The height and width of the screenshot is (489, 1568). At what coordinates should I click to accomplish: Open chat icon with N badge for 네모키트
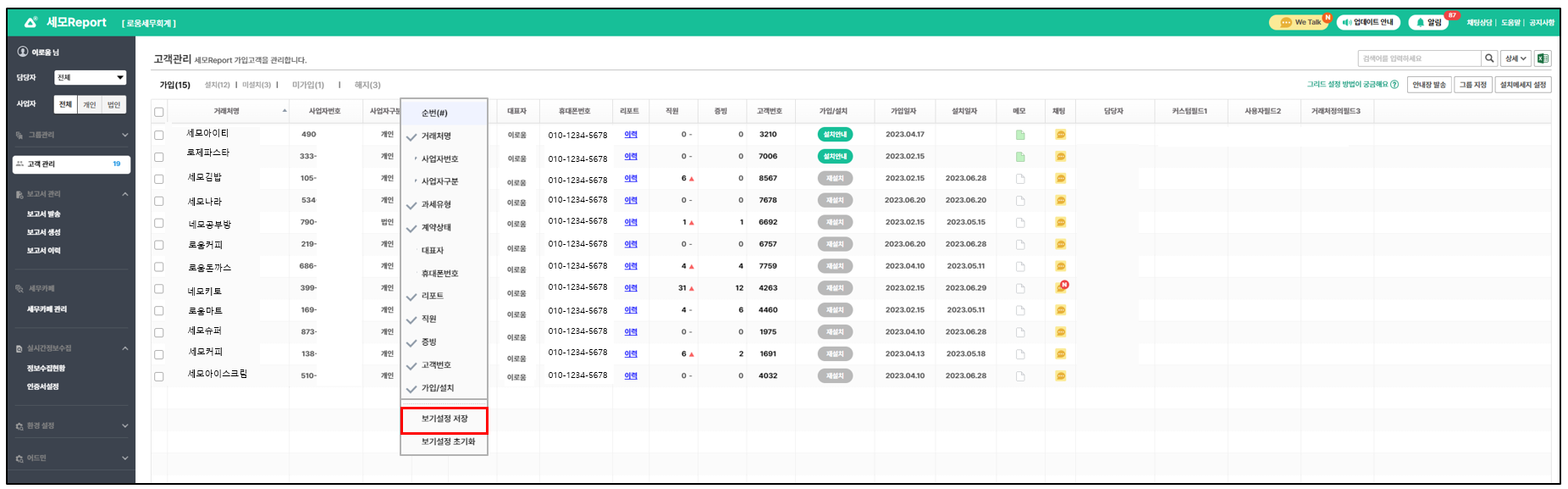point(1061,288)
